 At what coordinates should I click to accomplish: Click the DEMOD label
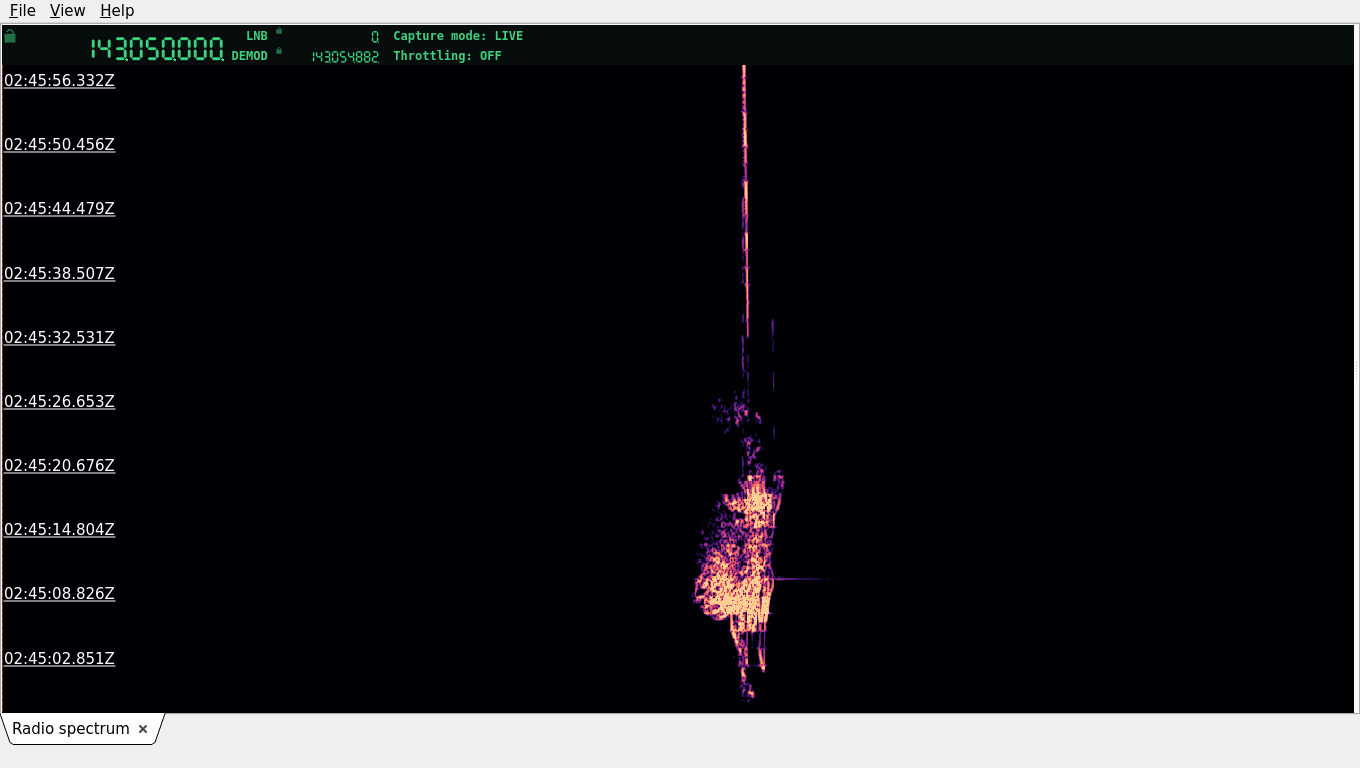(250, 56)
